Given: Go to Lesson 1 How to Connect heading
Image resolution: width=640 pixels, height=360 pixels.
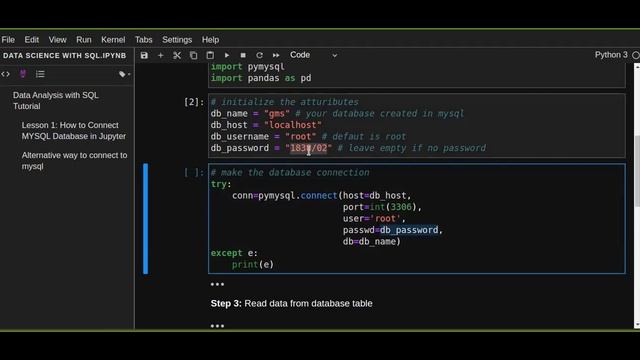Looking at the screenshot, I should [x=73, y=131].
